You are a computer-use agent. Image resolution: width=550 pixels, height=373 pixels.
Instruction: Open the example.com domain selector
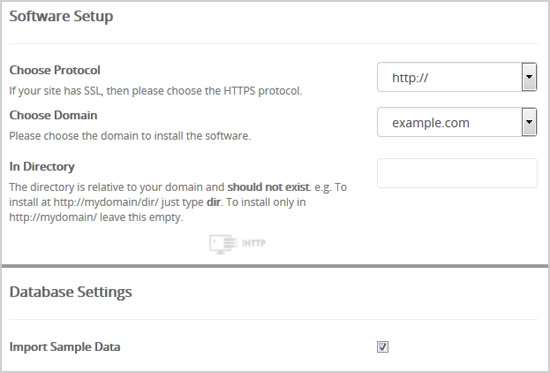point(457,122)
